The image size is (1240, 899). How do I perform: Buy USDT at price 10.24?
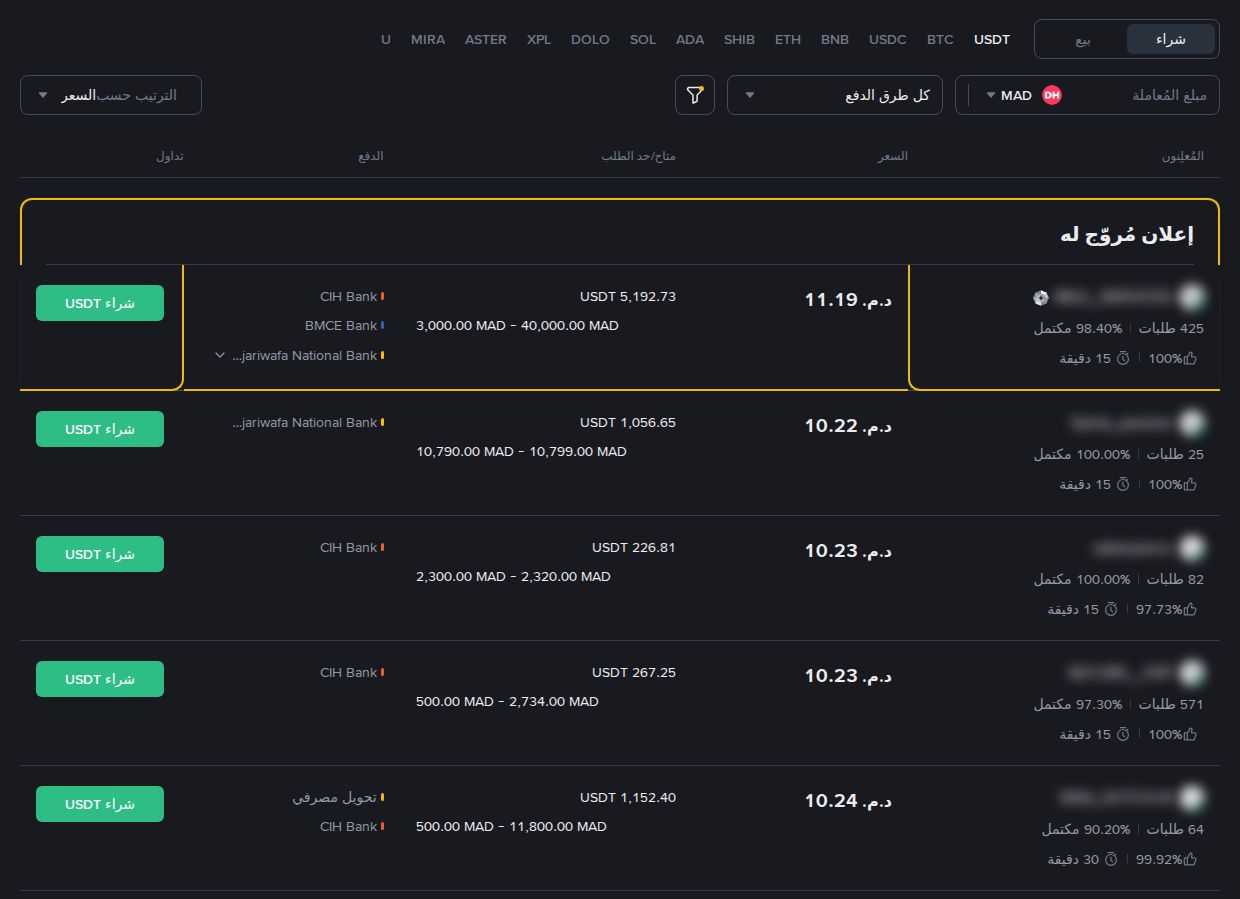tap(100, 804)
